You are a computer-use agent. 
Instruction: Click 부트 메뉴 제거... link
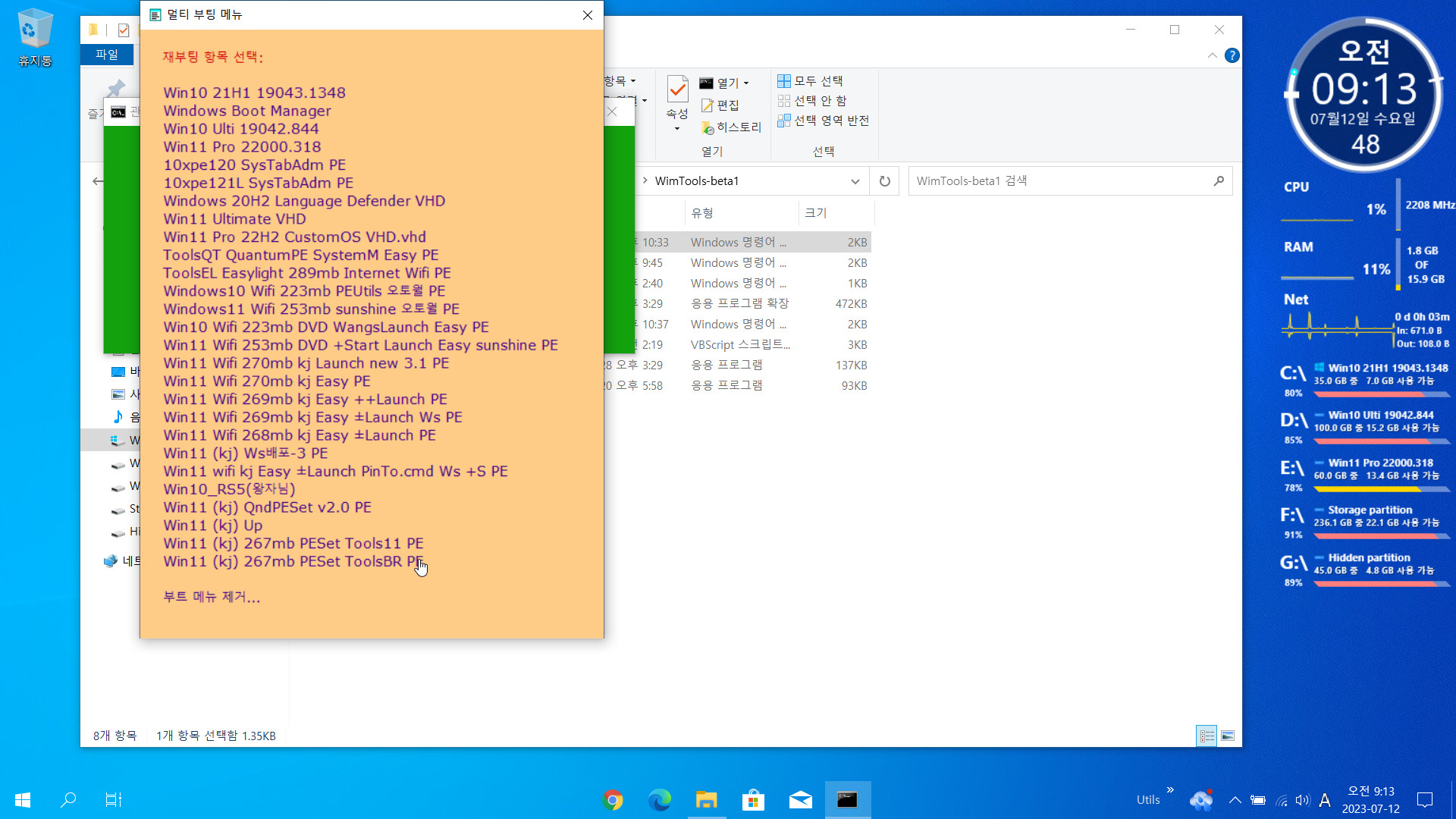point(212,597)
